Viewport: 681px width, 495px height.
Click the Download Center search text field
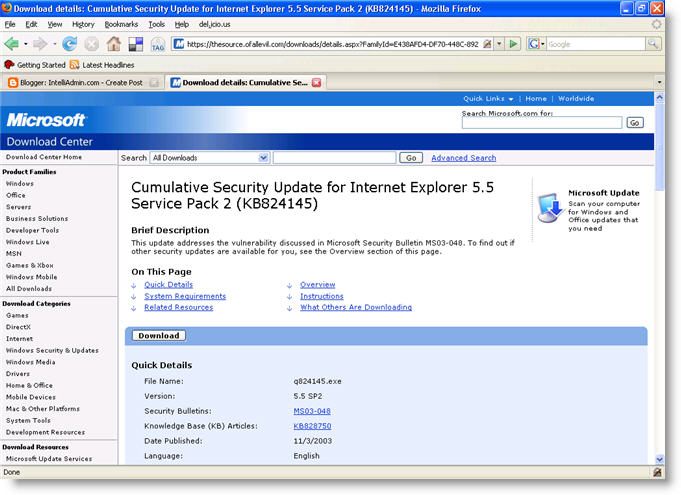[x=334, y=158]
